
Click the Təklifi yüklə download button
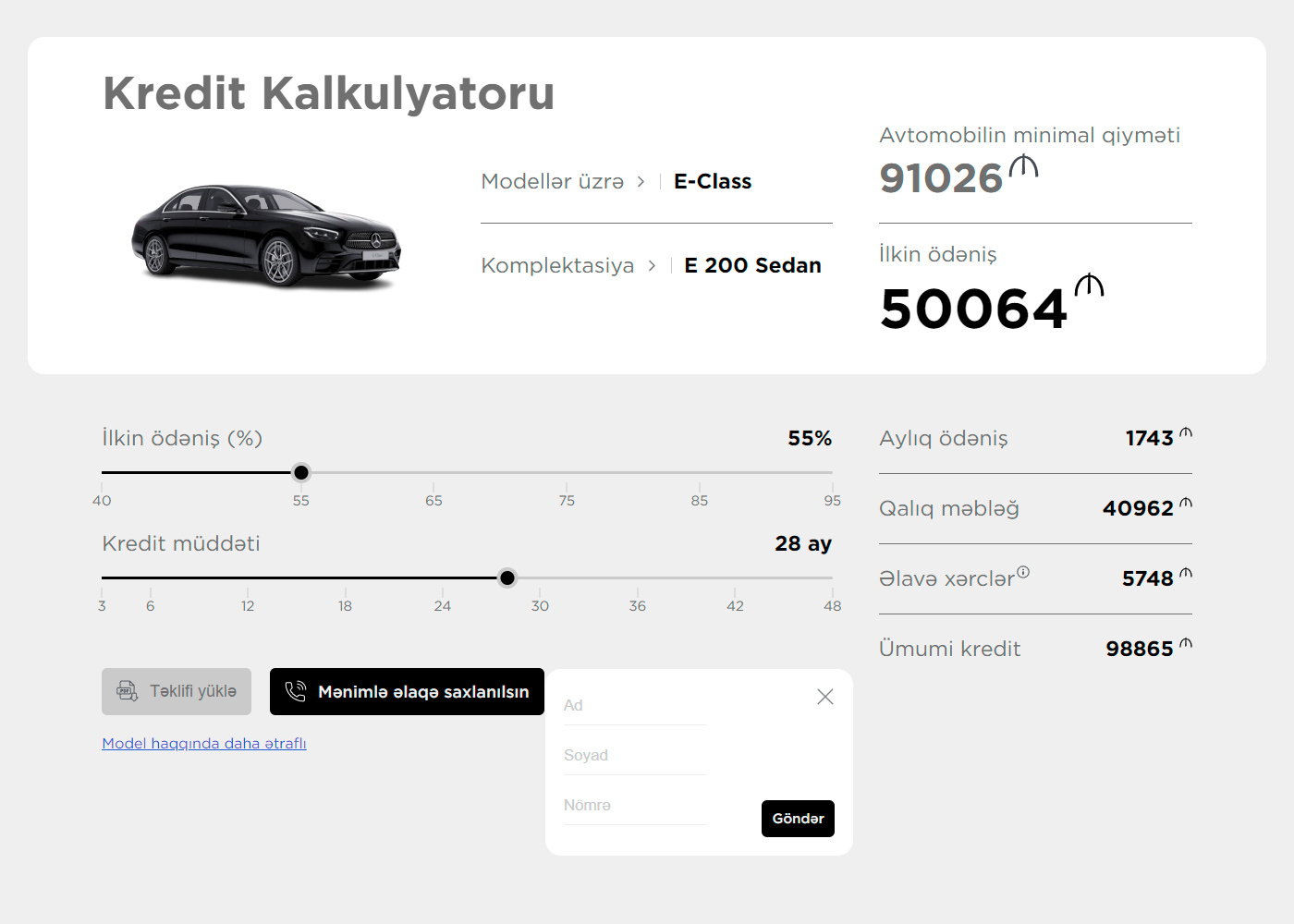[177, 692]
